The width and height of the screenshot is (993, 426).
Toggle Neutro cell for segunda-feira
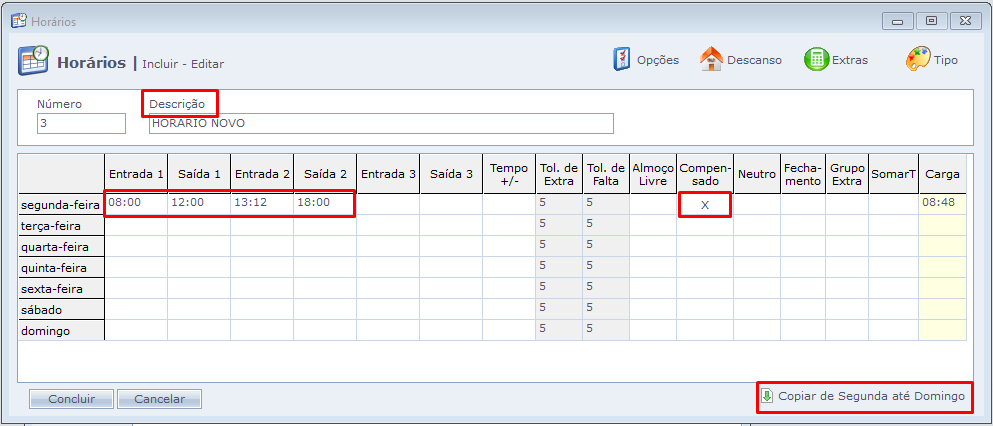(756, 204)
